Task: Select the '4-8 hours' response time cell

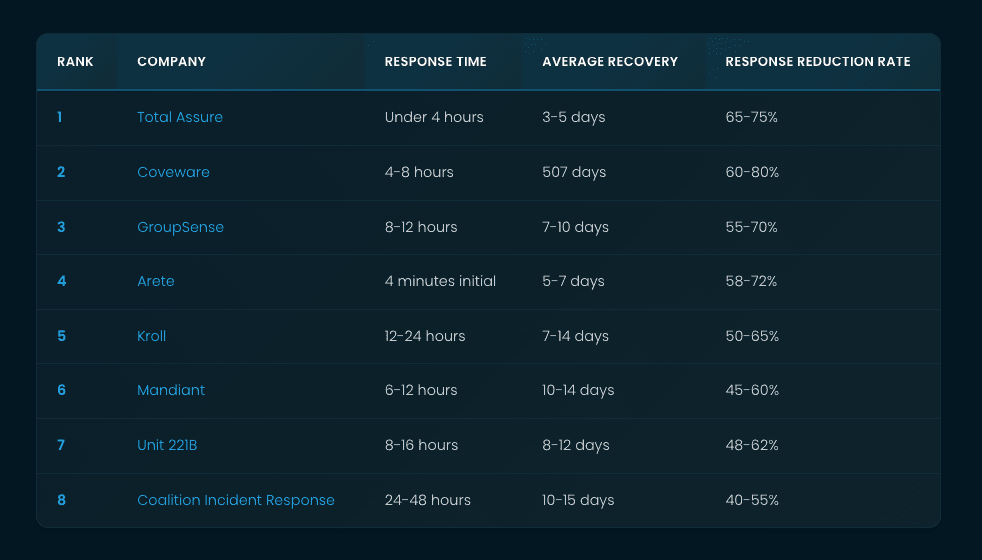Action: [x=419, y=172]
